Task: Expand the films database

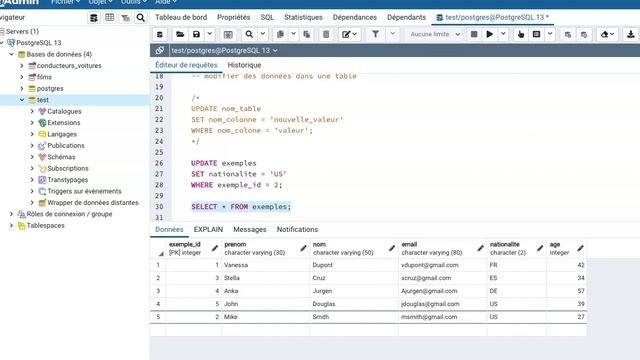Action: click(x=22, y=77)
